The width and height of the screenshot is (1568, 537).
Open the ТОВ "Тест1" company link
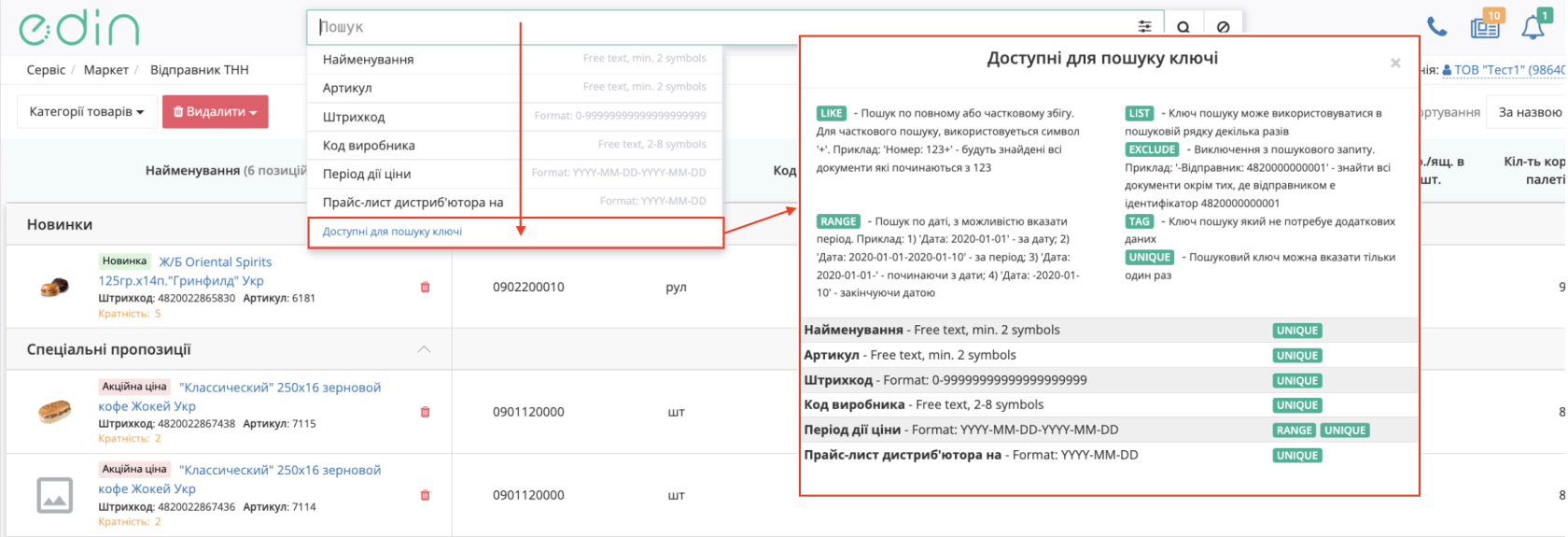1505,70
